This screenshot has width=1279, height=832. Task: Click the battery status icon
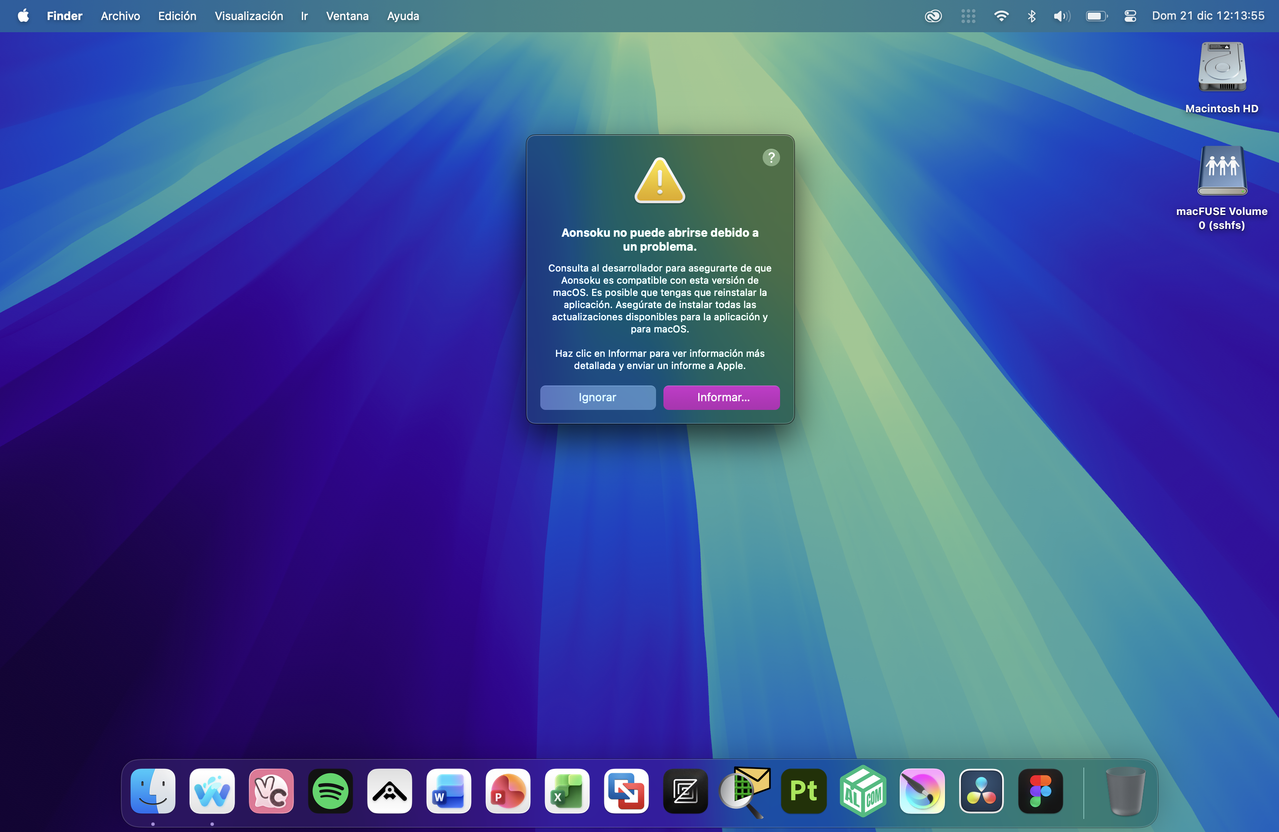1097,16
